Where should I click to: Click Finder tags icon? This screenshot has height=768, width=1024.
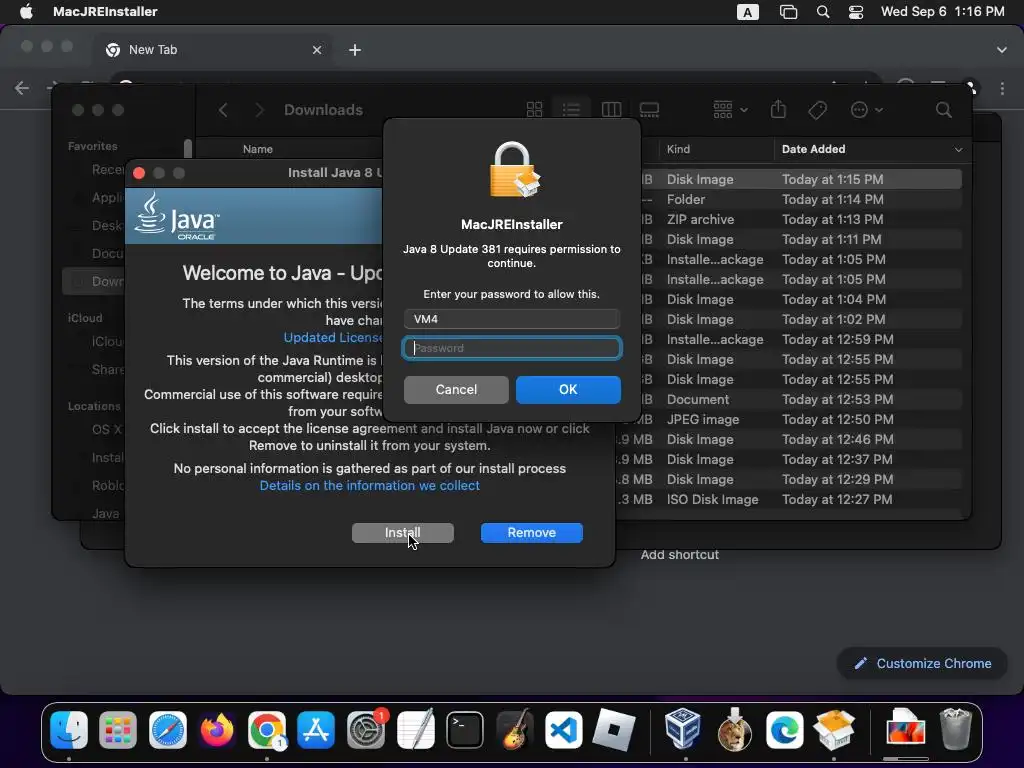[818, 110]
